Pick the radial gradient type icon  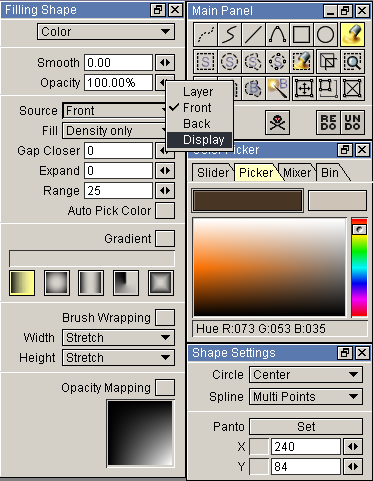click(57, 283)
